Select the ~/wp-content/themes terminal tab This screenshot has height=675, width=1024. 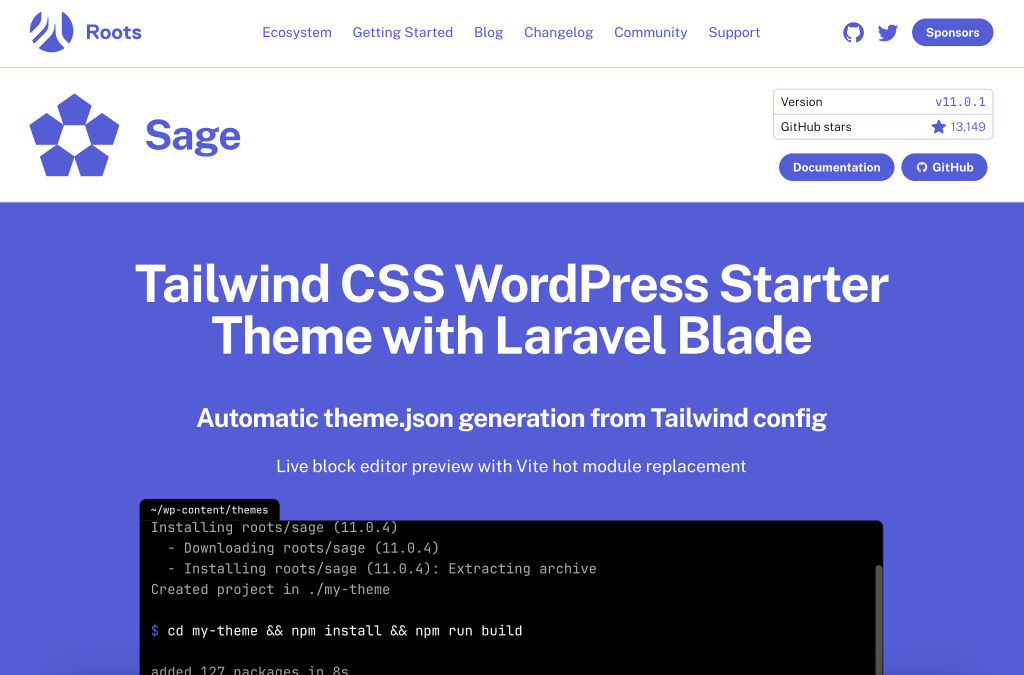pos(209,509)
